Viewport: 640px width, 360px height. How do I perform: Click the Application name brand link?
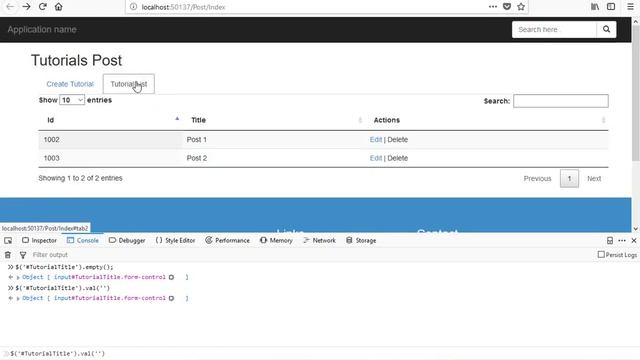point(42,29)
